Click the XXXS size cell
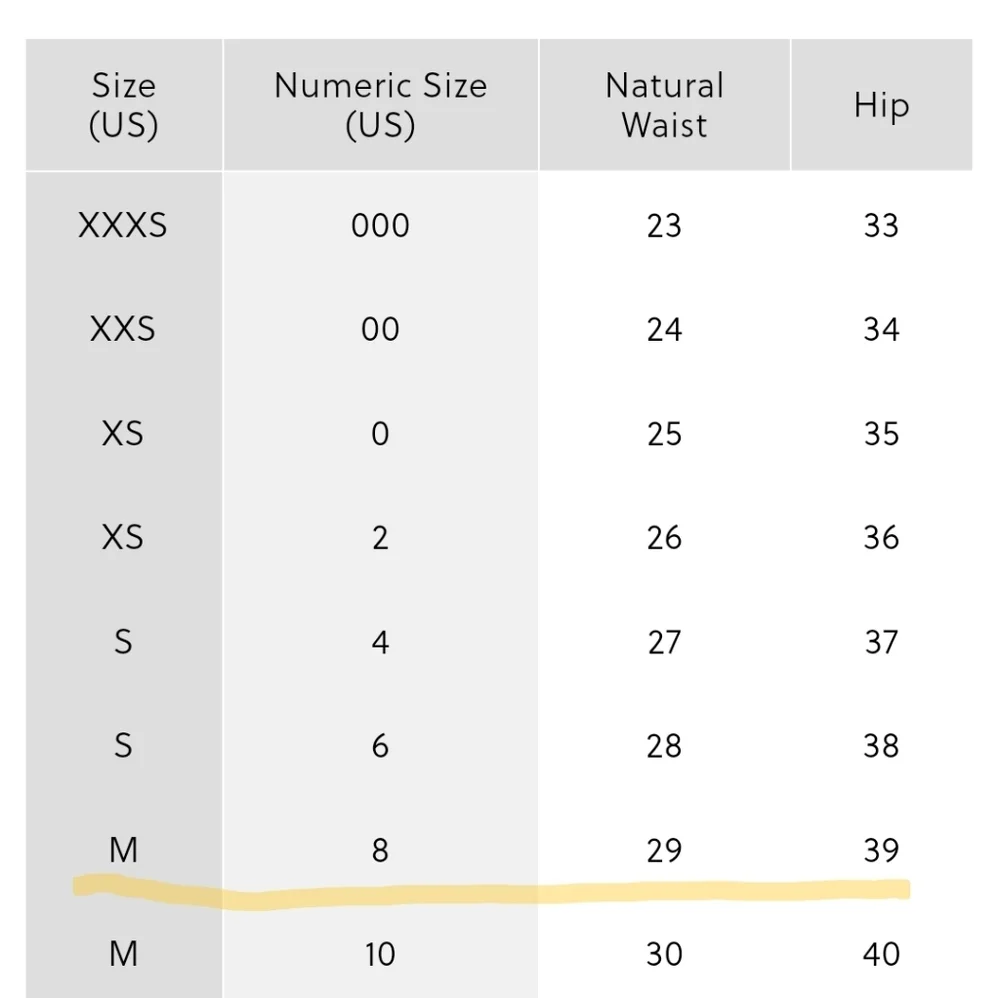 [x=123, y=226]
